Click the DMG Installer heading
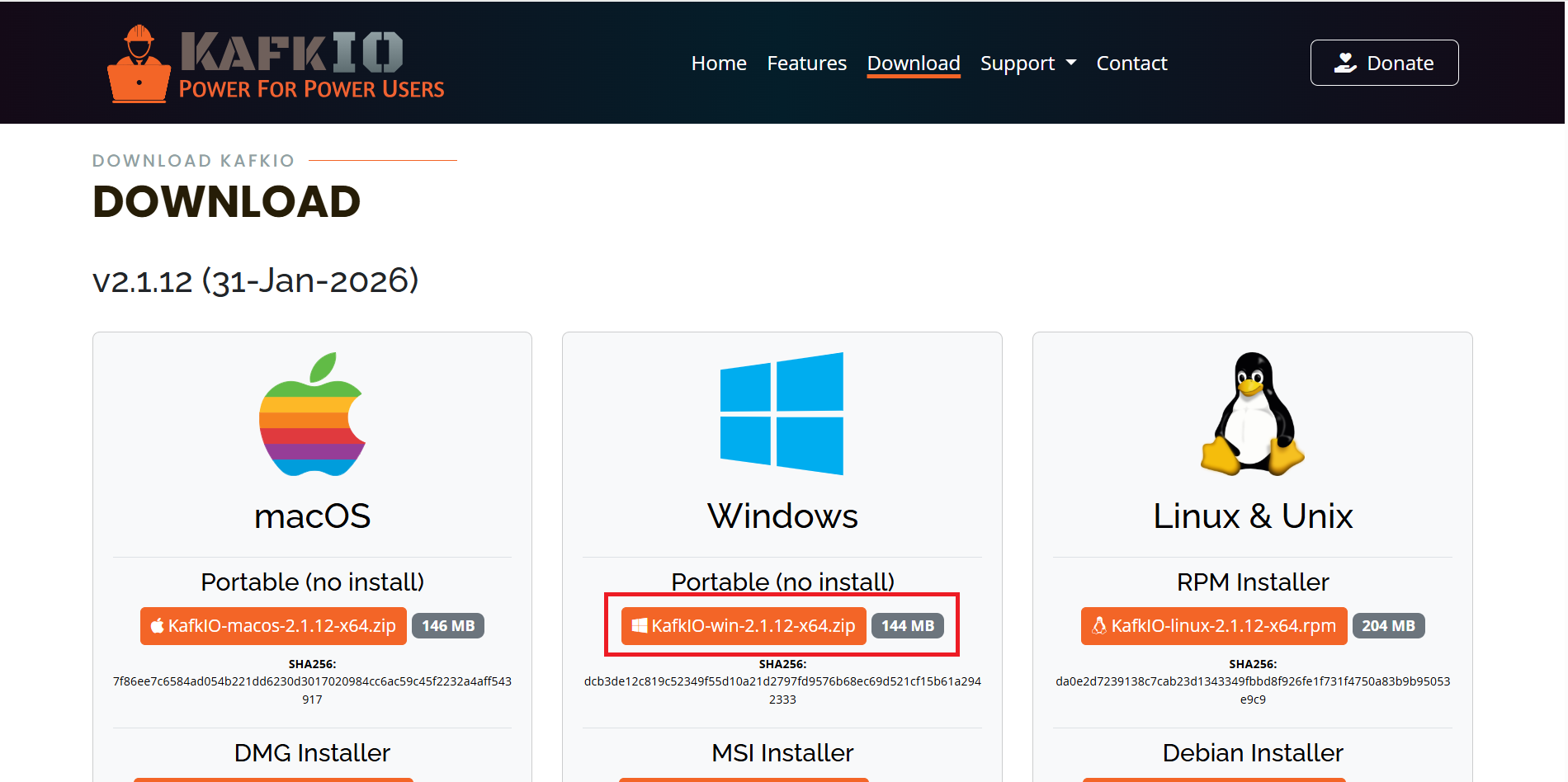 point(312,753)
